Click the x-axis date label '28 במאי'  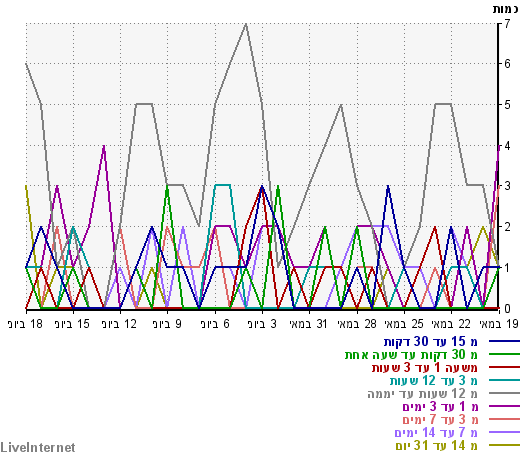[357, 324]
